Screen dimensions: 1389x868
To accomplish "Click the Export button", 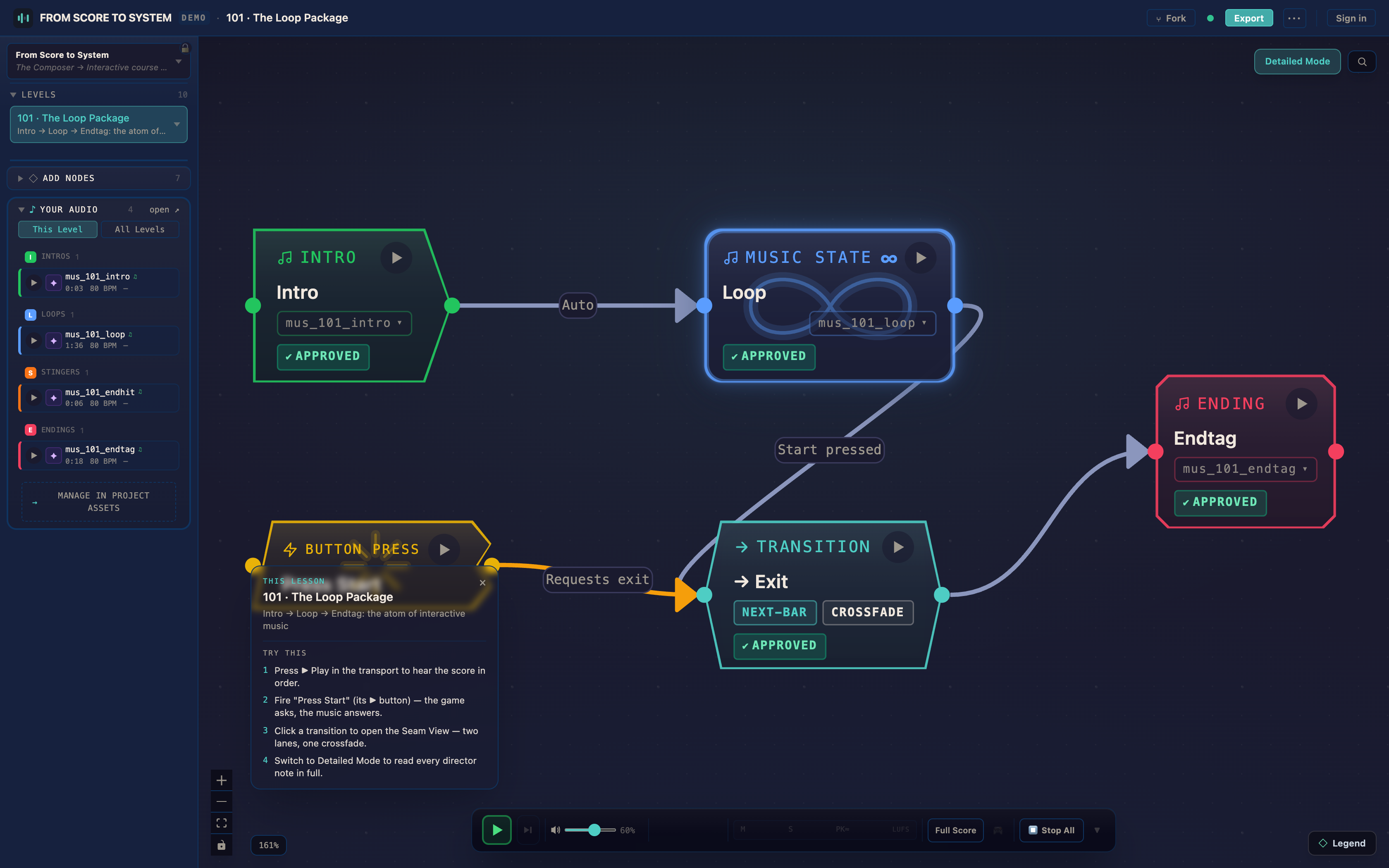I will click(x=1248, y=18).
